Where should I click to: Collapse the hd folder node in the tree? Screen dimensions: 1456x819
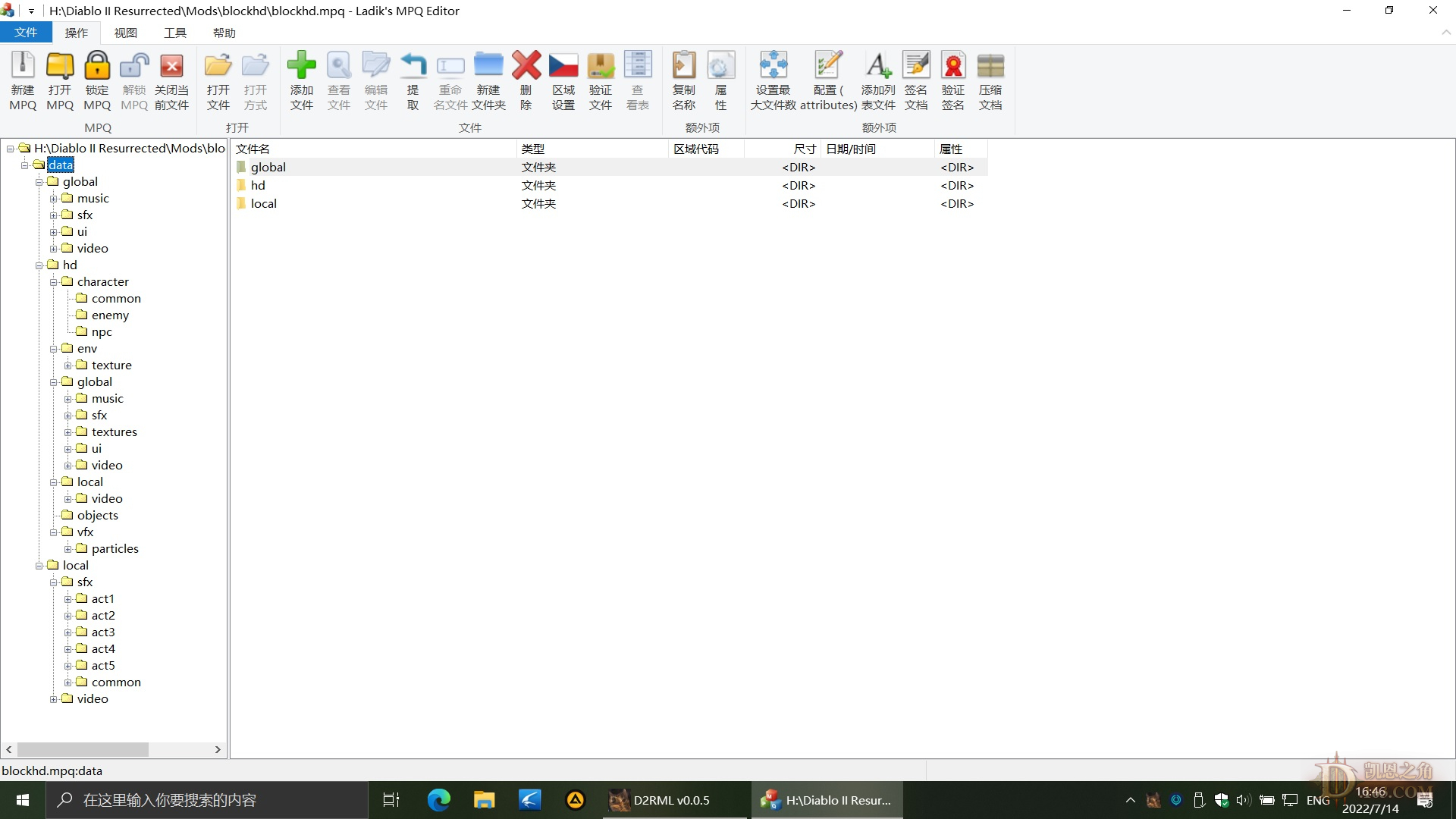[39, 265]
